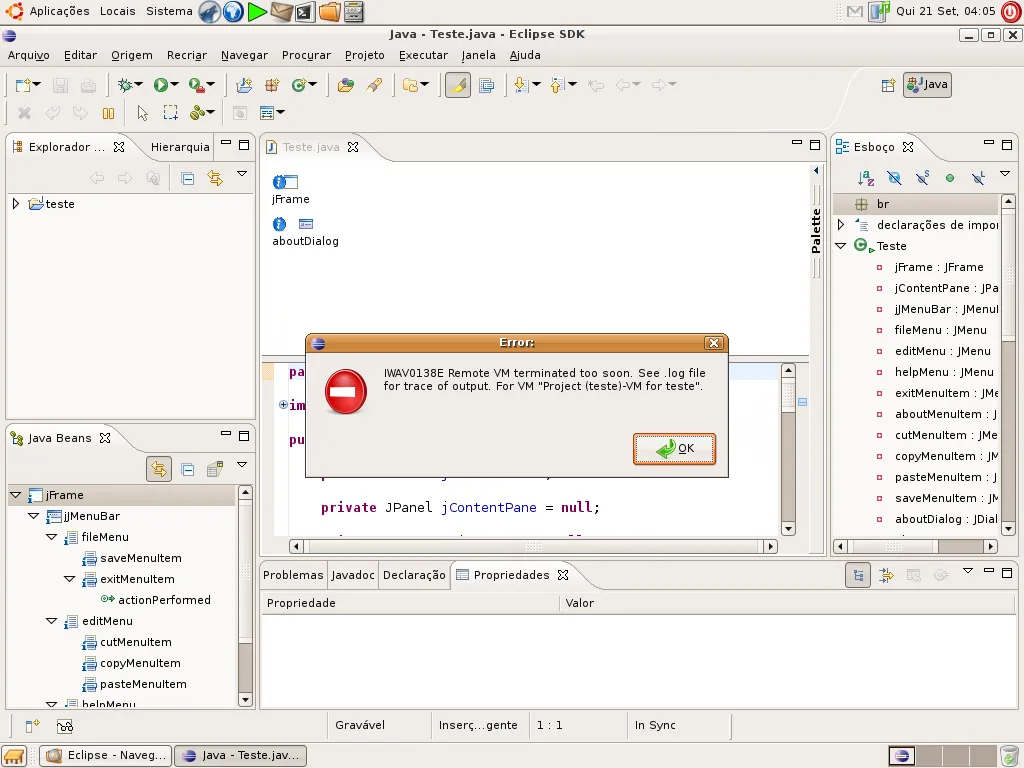Collapse all in Java Beans panel
This screenshot has width=1024, height=768.
click(x=187, y=469)
